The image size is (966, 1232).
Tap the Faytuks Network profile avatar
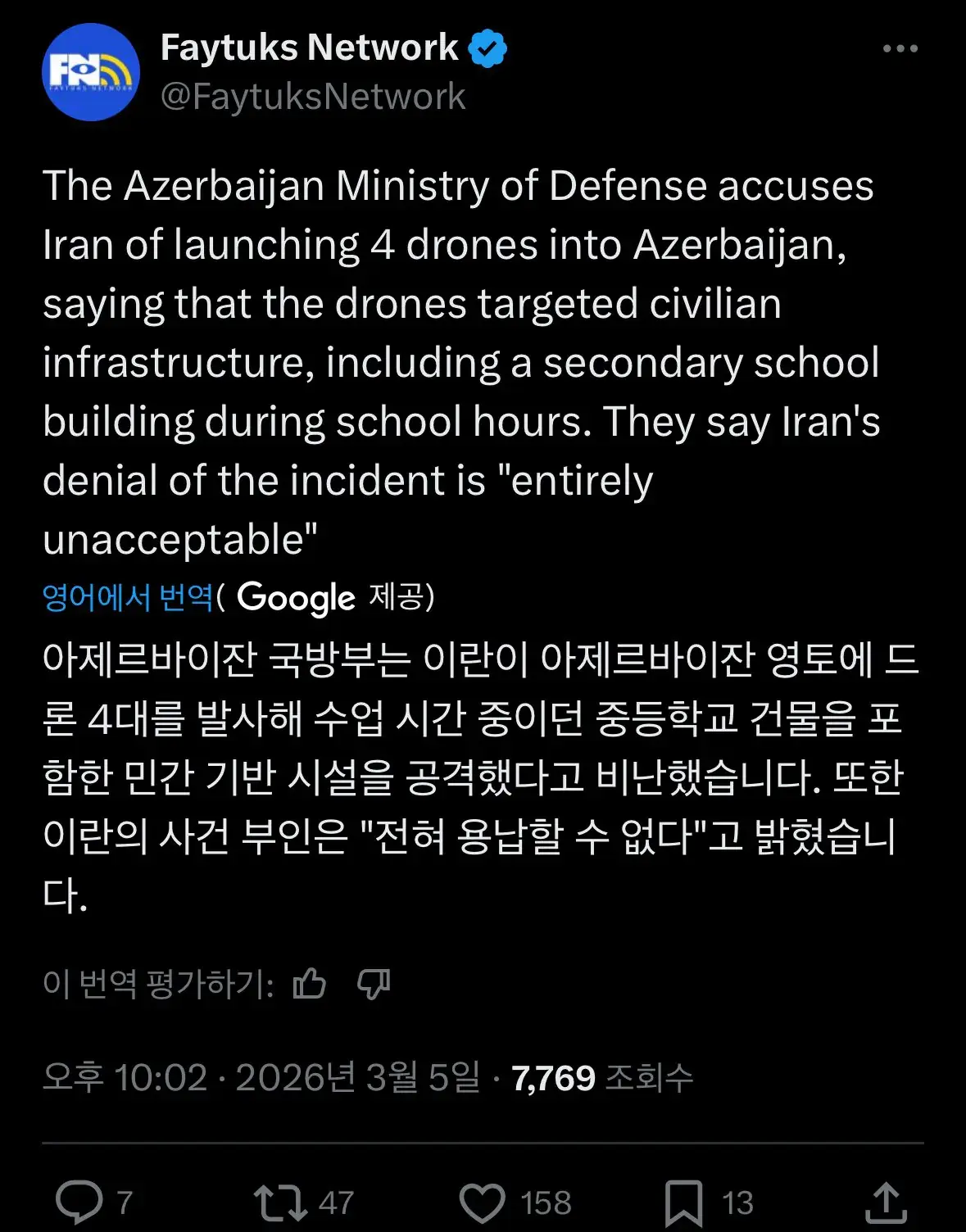(90, 72)
